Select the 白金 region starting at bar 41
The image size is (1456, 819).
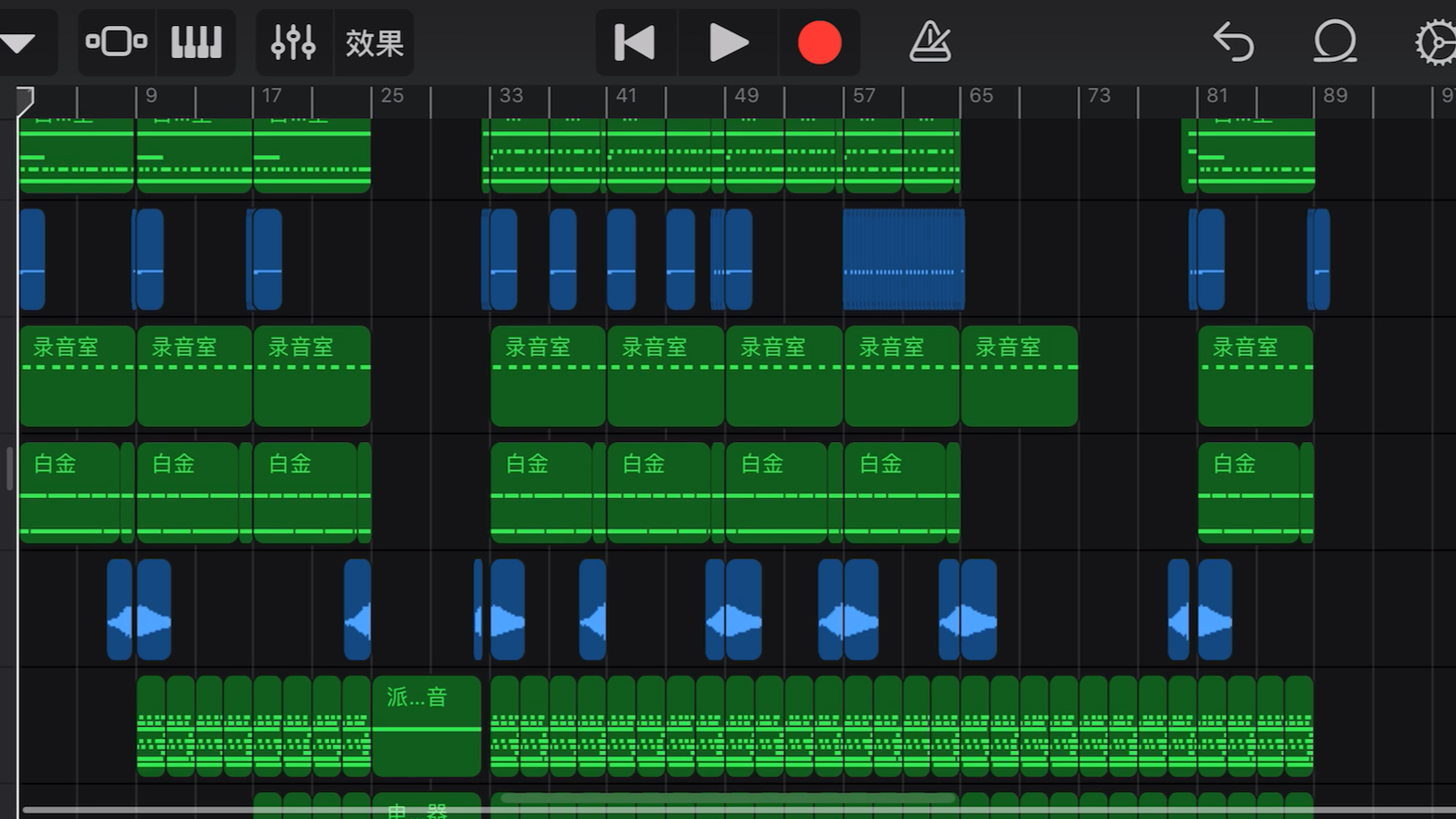point(658,493)
